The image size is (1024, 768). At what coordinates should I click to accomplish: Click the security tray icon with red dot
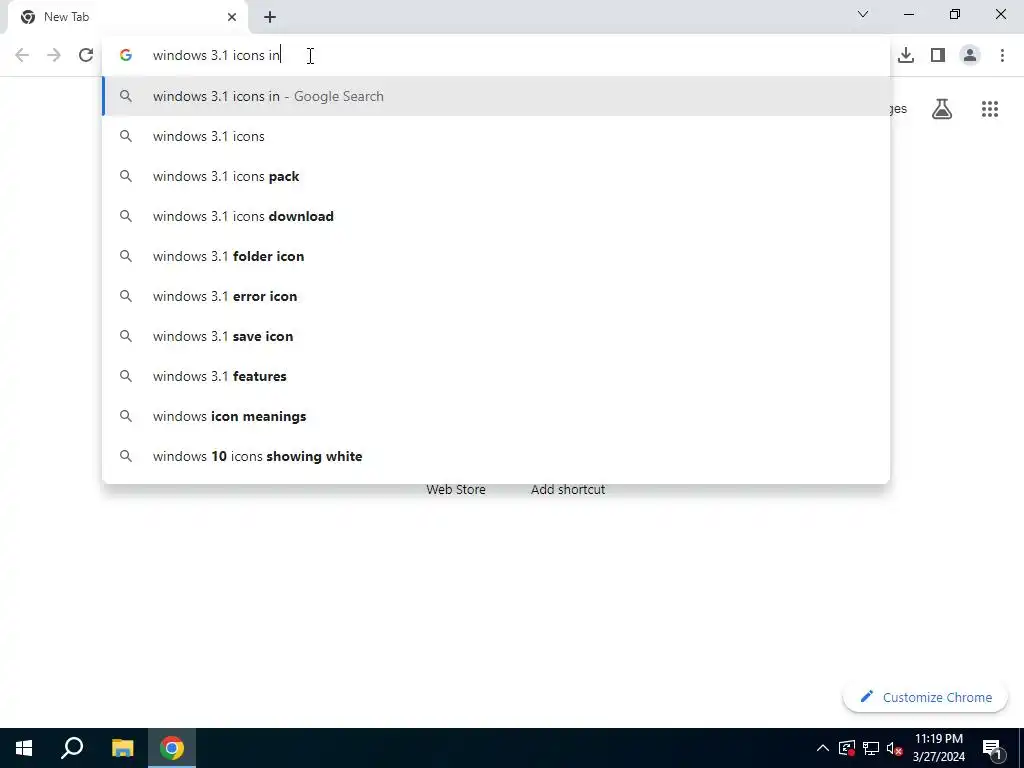(x=847, y=748)
